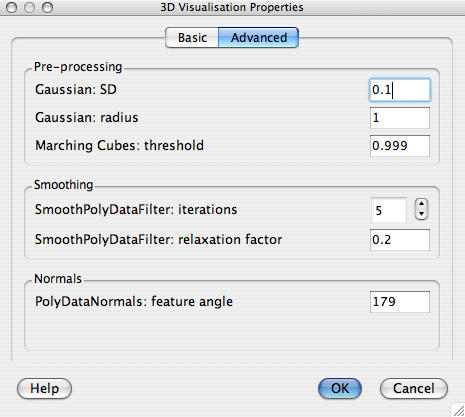This screenshot has width=465, height=417.
Task: Click the Smoothing group label
Action: tap(63, 185)
